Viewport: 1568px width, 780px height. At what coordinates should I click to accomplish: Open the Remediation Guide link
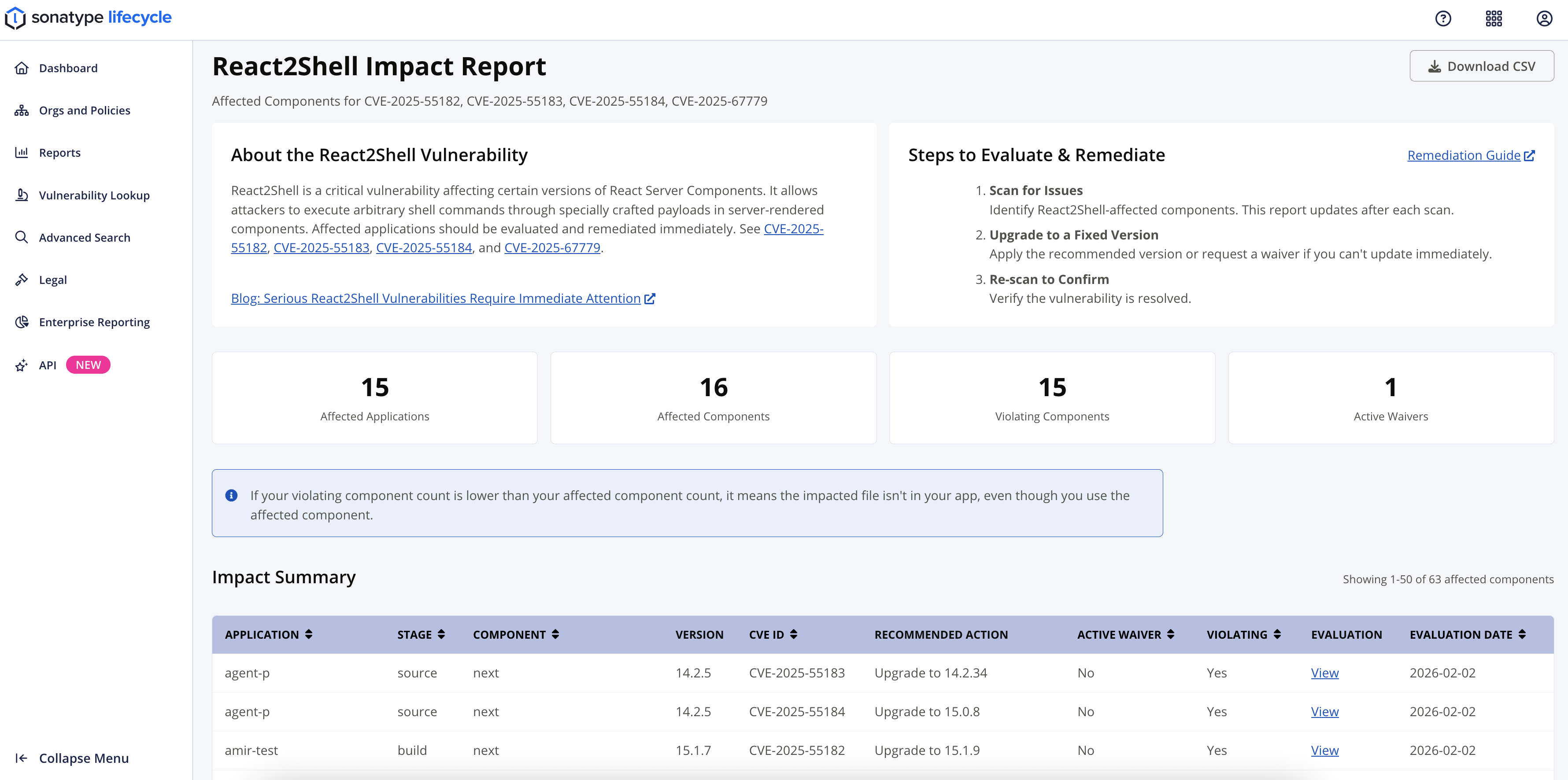(x=1464, y=155)
